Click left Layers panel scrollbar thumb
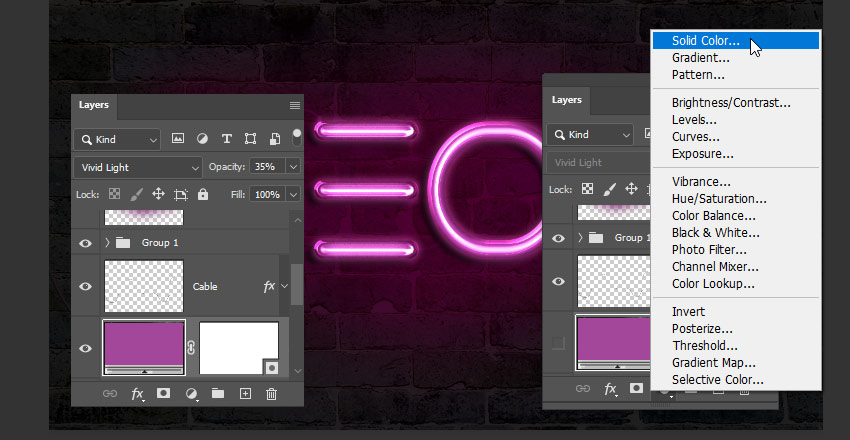This screenshot has height=440, width=850. click(x=297, y=284)
